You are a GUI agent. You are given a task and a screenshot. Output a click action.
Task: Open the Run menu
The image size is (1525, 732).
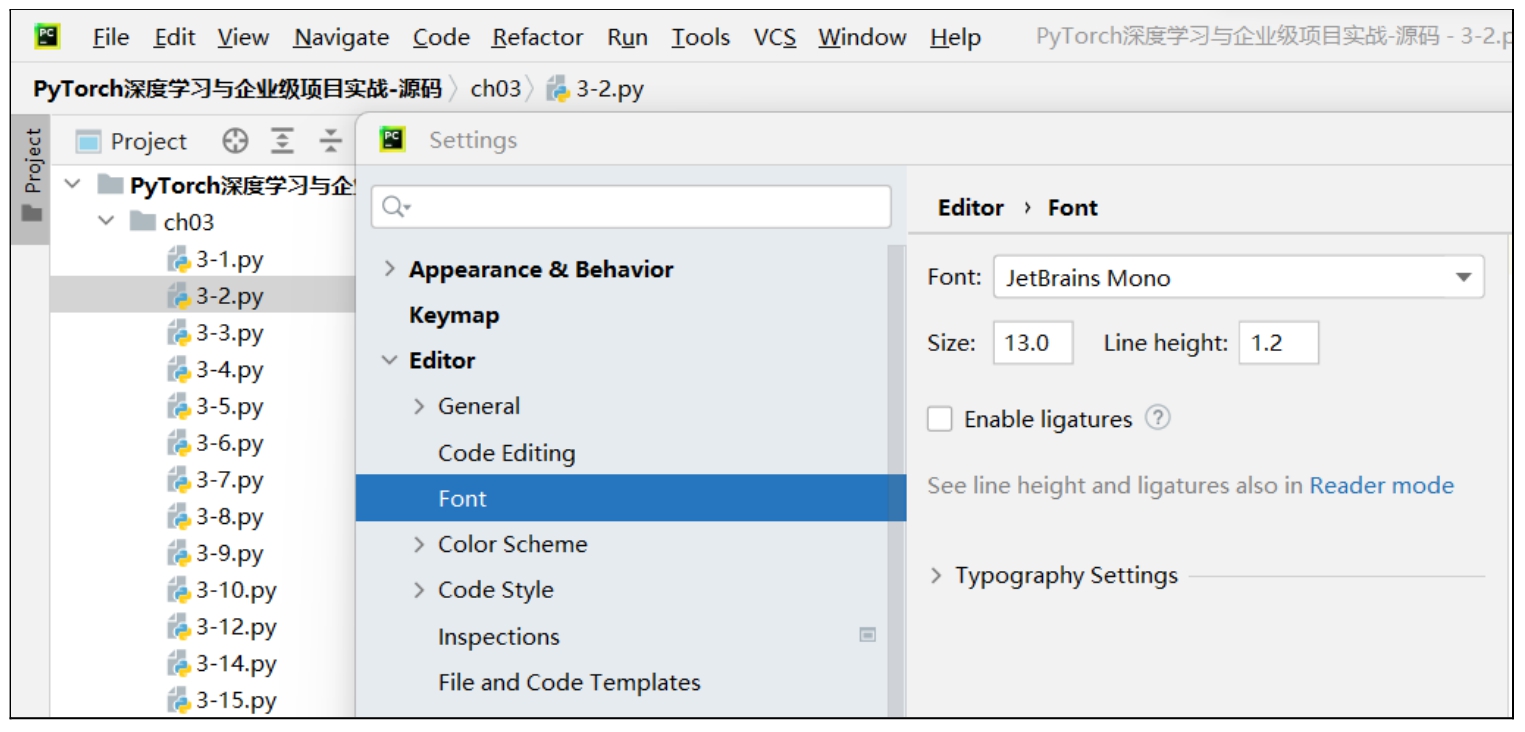pos(628,38)
